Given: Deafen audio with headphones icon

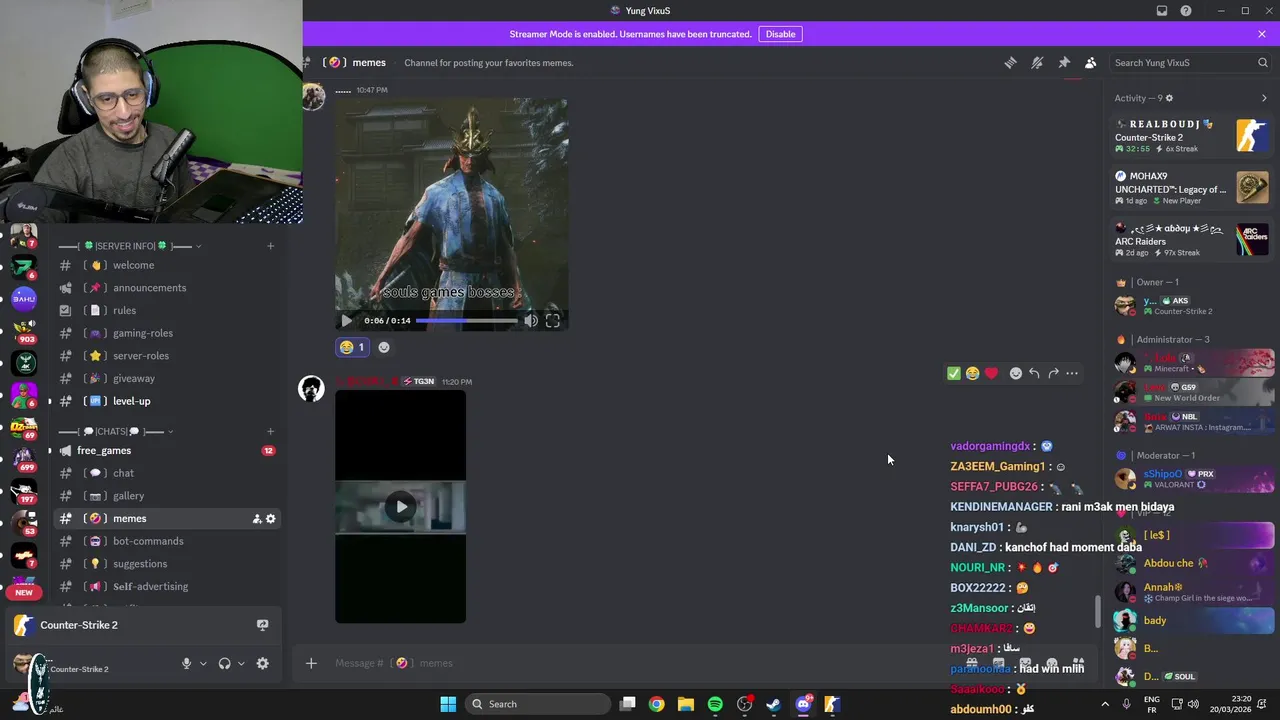Looking at the screenshot, I should point(224,663).
